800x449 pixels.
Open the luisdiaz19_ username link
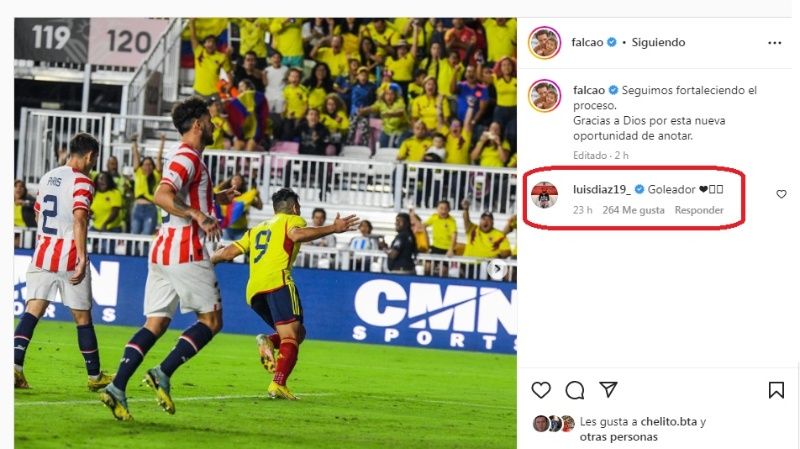click(x=602, y=189)
